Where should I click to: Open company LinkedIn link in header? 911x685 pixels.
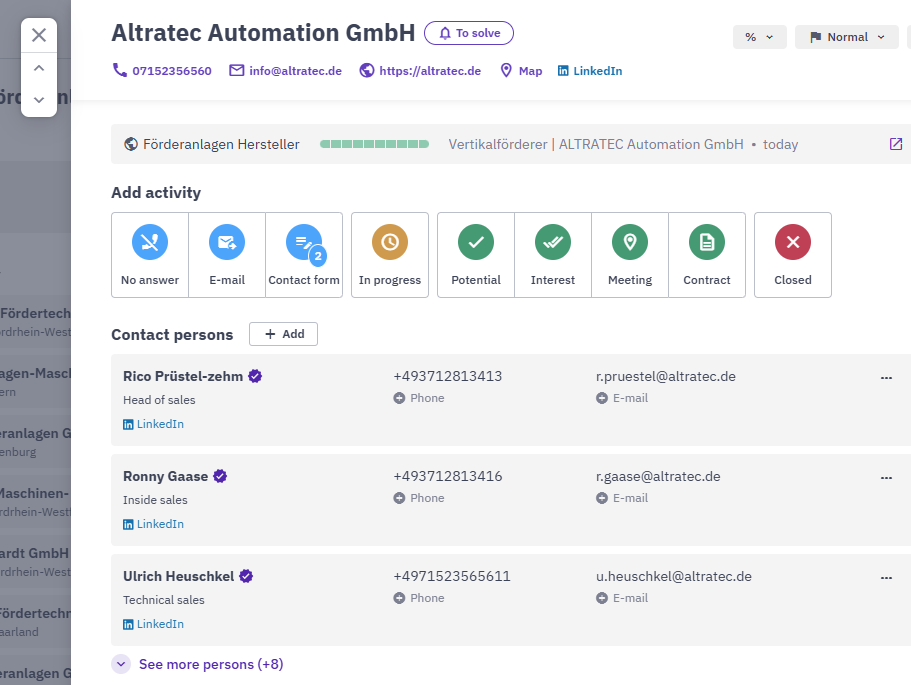pyautogui.click(x=590, y=71)
